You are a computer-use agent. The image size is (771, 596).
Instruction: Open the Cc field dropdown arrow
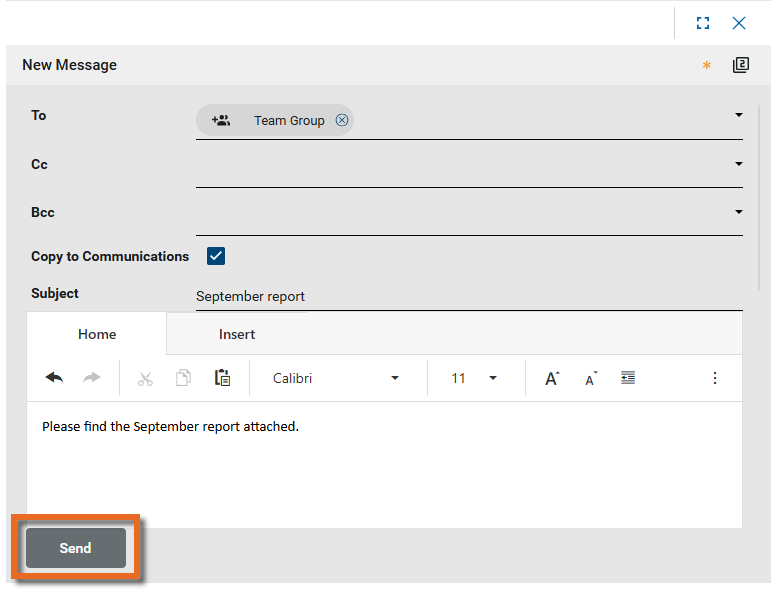(739, 164)
